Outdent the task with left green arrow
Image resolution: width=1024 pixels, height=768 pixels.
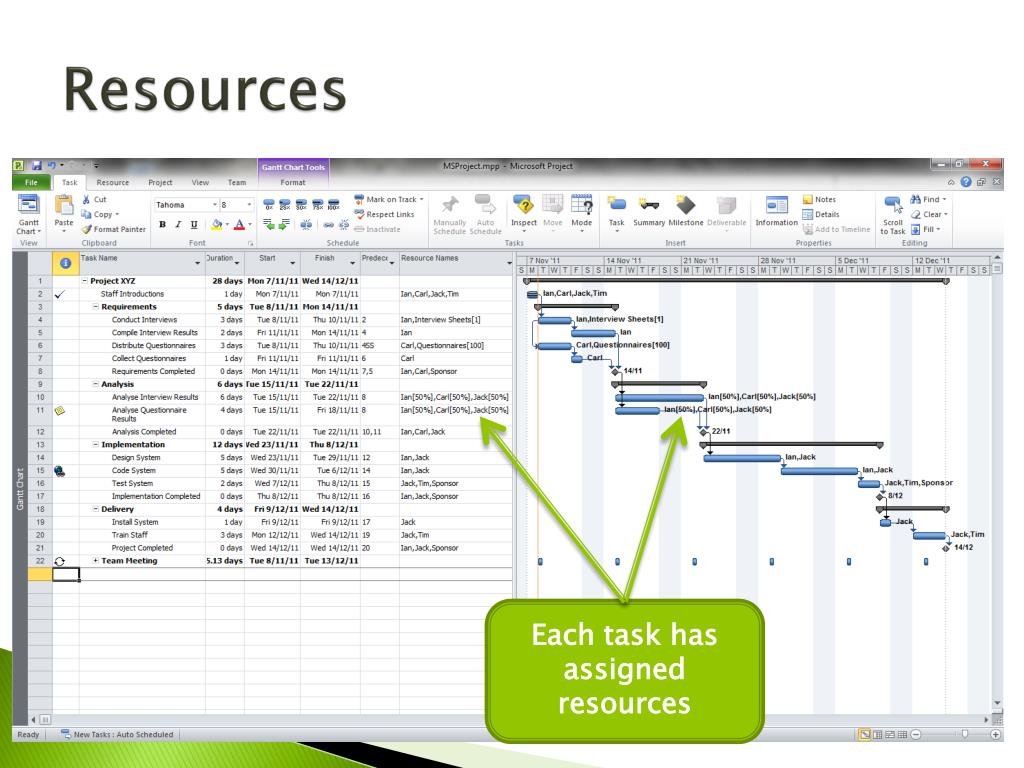pos(268,225)
